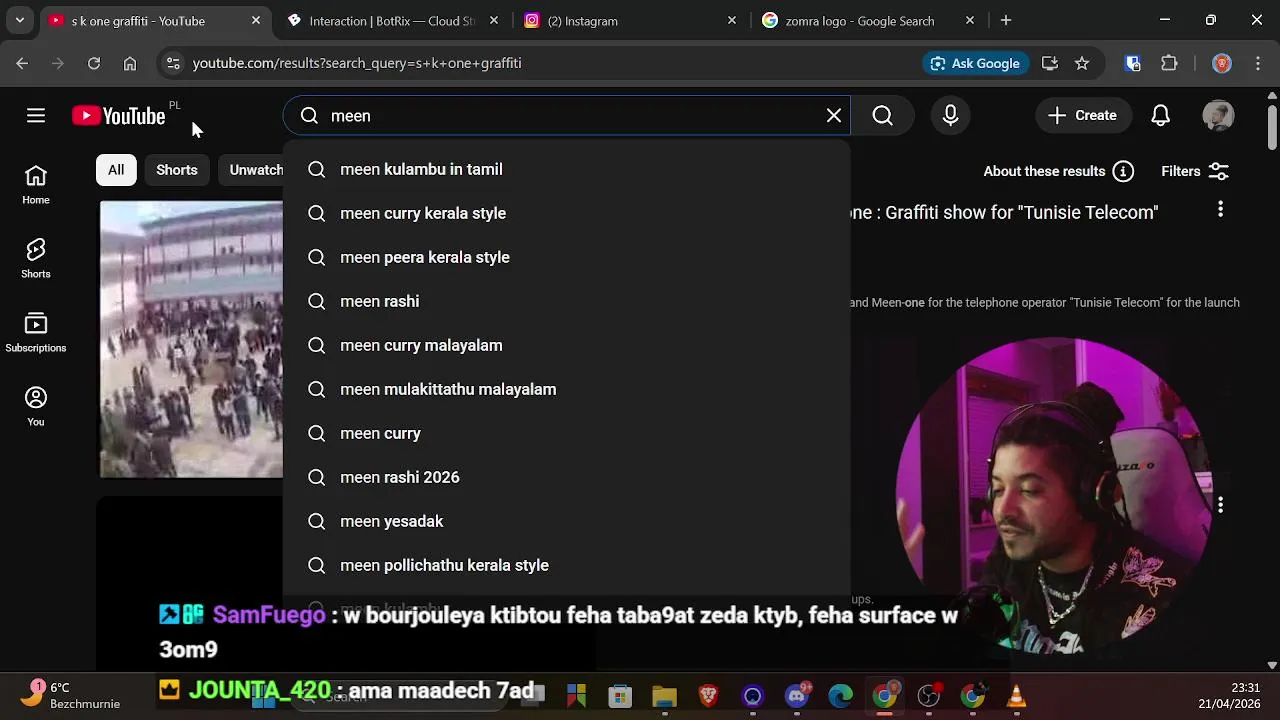Open the Extensions puzzle icon
Screen dimensions: 1280x720
tap(1169, 63)
